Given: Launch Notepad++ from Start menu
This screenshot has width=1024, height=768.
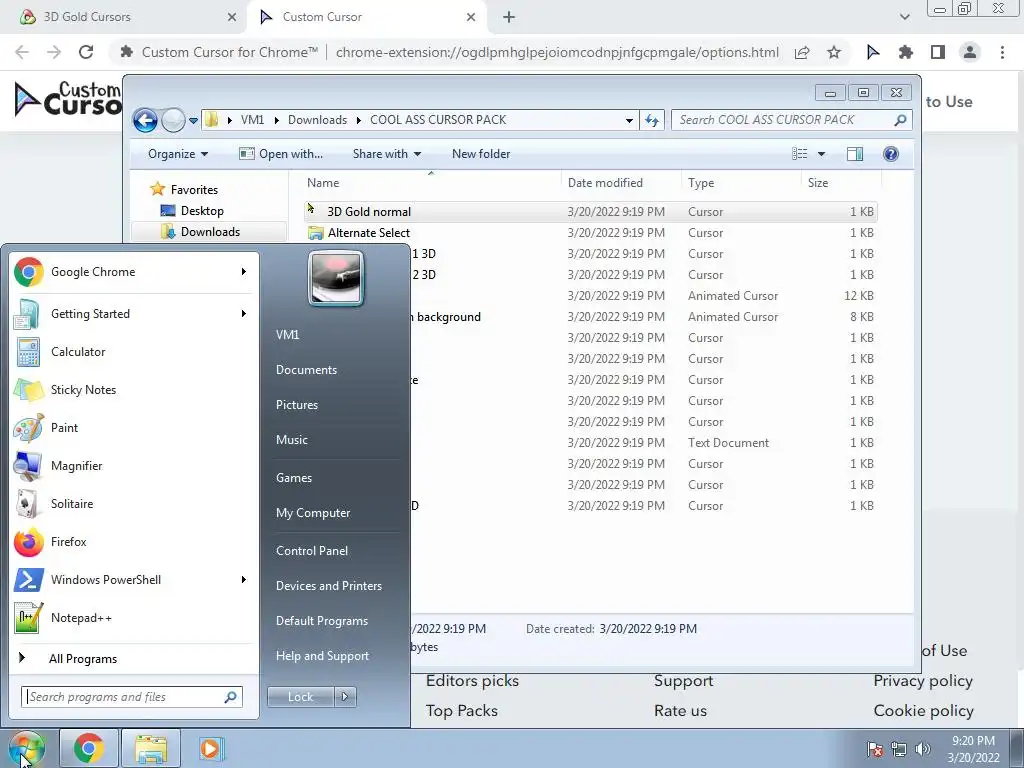Looking at the screenshot, I should click(x=134, y=618).
